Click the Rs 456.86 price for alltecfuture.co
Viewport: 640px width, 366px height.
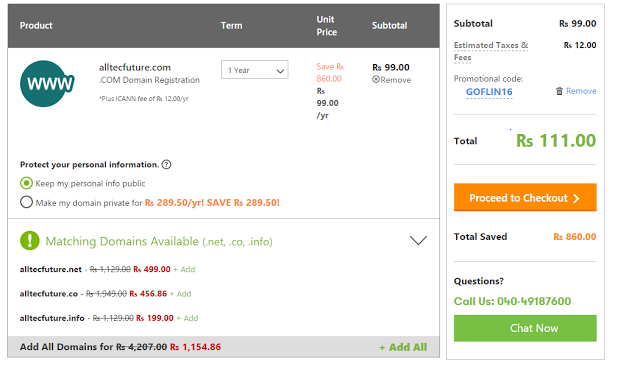pyautogui.click(x=148, y=294)
